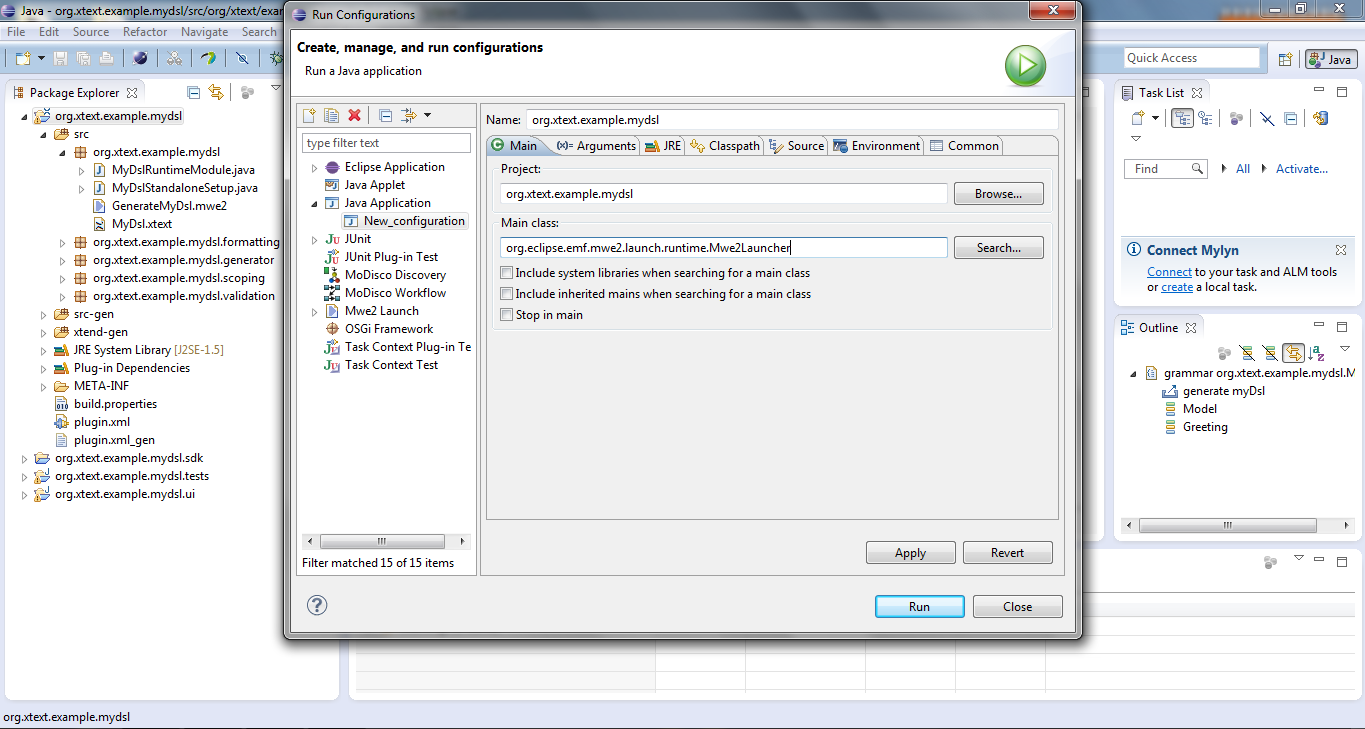Toggle Scheduled view in Task List
This screenshot has width=1365, height=729.
(x=1205, y=118)
